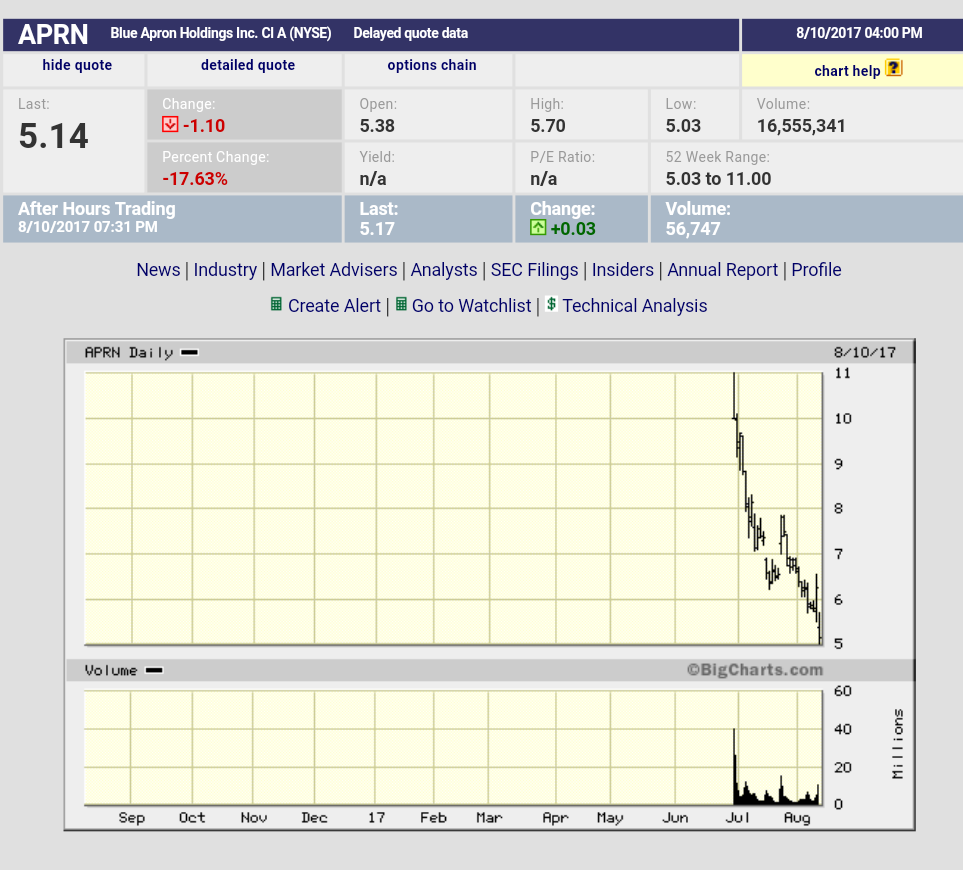Click the chart date 8/10/17
The height and width of the screenshot is (870, 963).
pyautogui.click(x=865, y=352)
